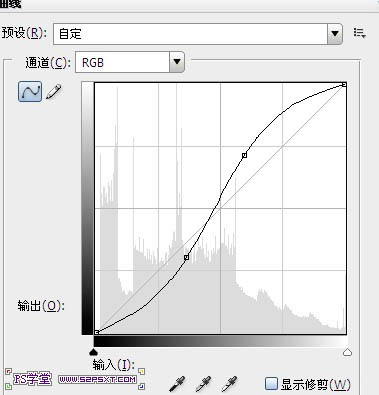The height and width of the screenshot is (395, 379).
Task: Select the curve point editing tool
Action: (30, 91)
